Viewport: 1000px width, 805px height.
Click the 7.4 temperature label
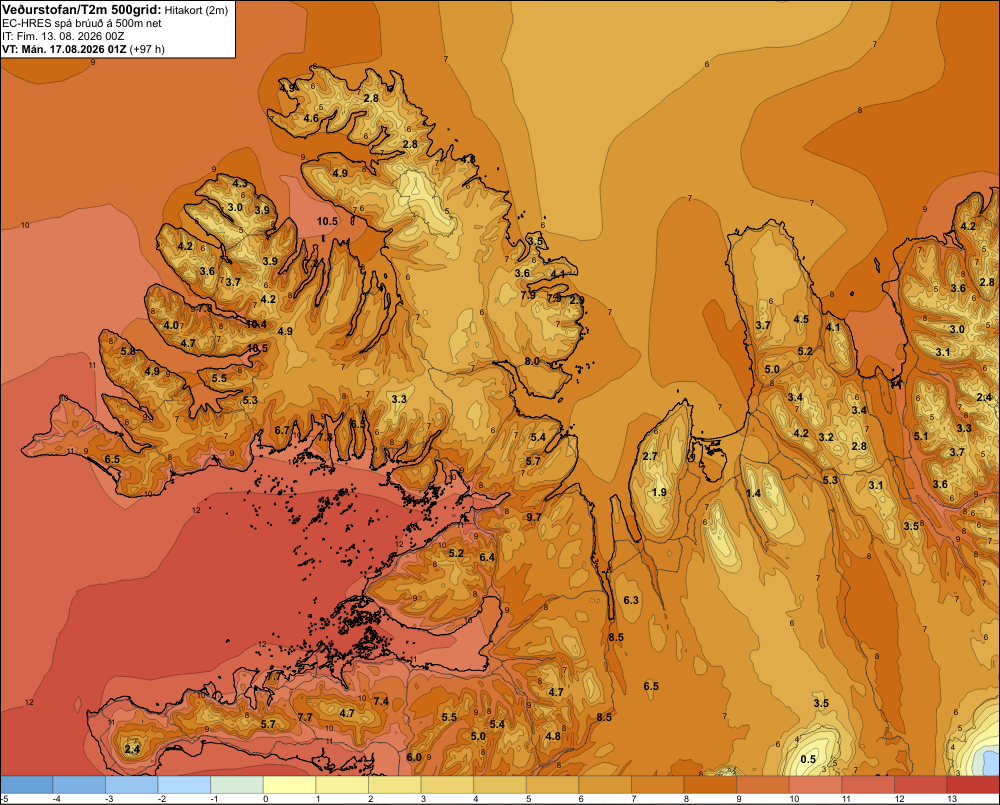coord(381,701)
